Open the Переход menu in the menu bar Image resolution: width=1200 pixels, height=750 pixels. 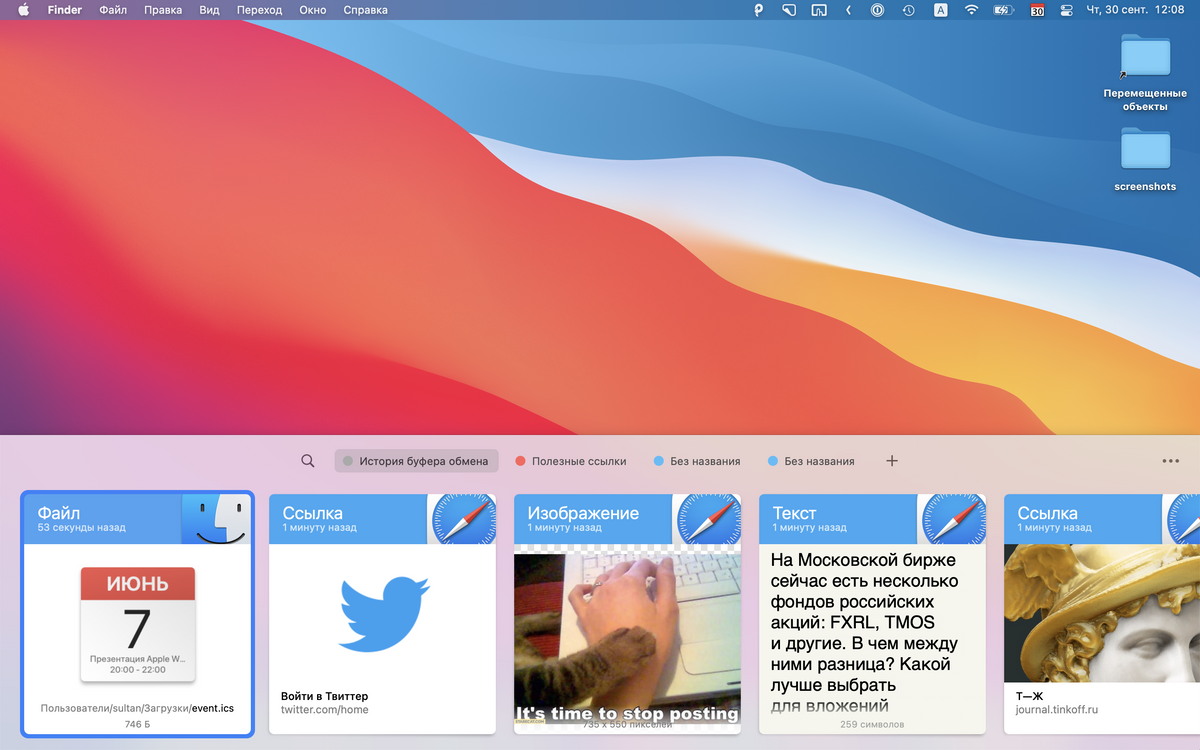[x=259, y=10]
